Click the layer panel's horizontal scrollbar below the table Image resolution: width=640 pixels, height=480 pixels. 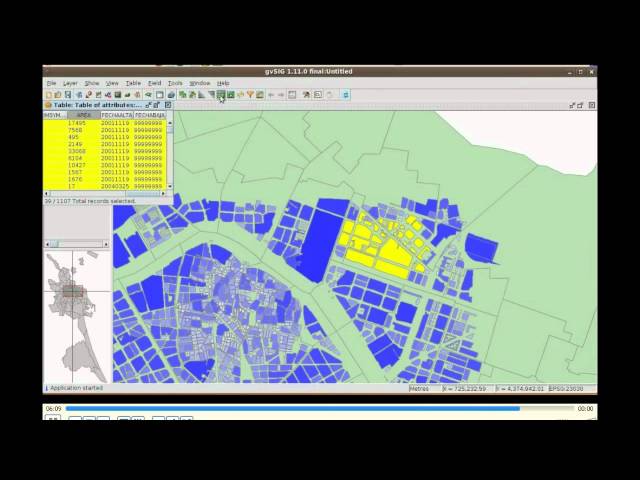coord(76,244)
